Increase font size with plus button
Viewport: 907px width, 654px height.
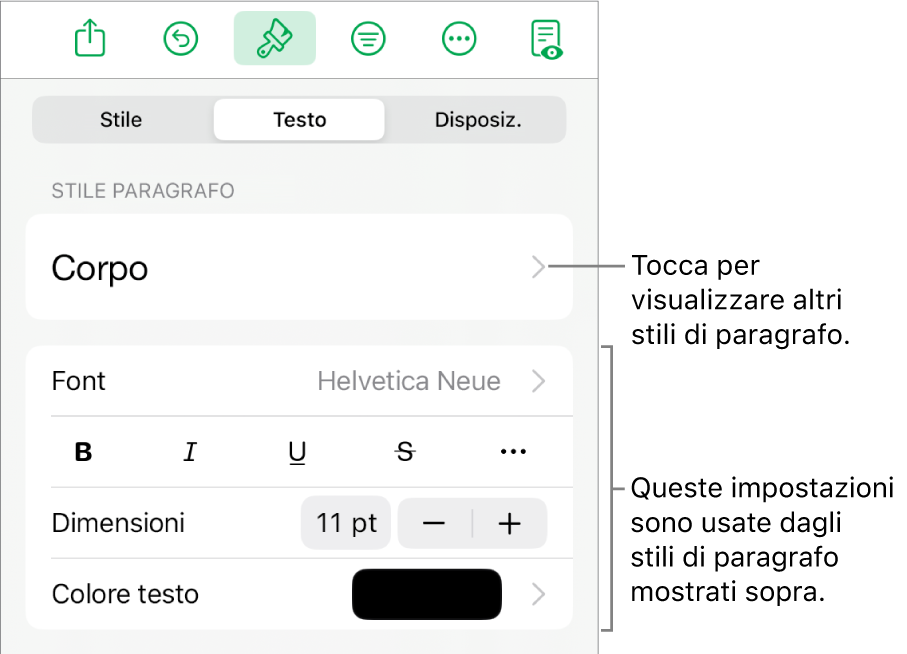click(510, 523)
